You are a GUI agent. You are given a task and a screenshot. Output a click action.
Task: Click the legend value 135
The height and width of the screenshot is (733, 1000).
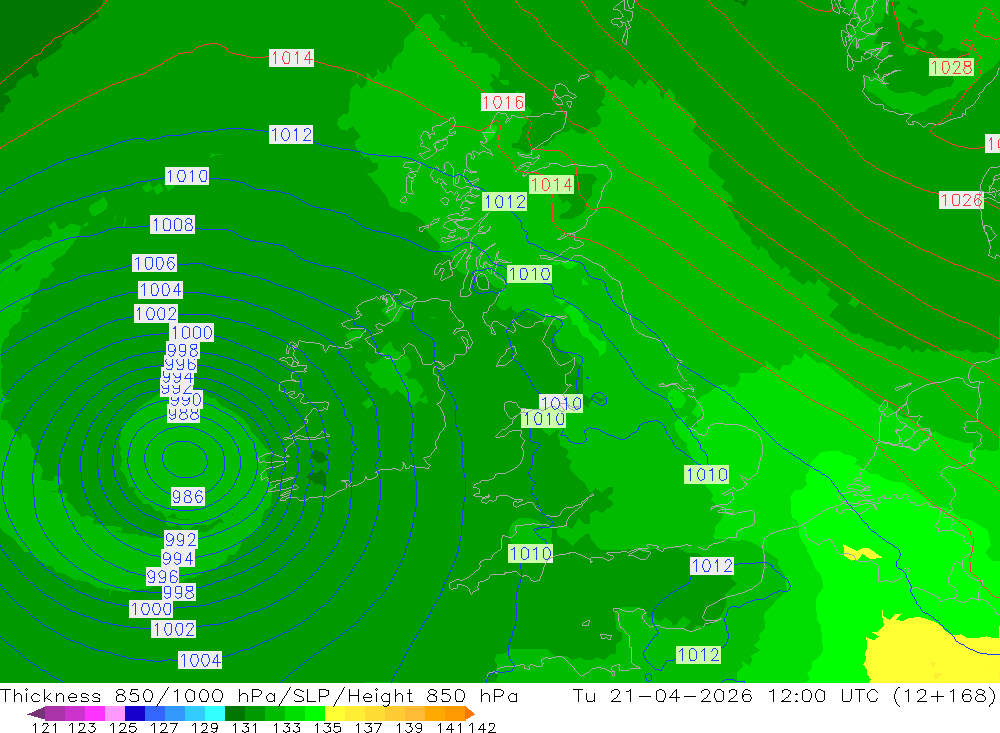tap(327, 727)
